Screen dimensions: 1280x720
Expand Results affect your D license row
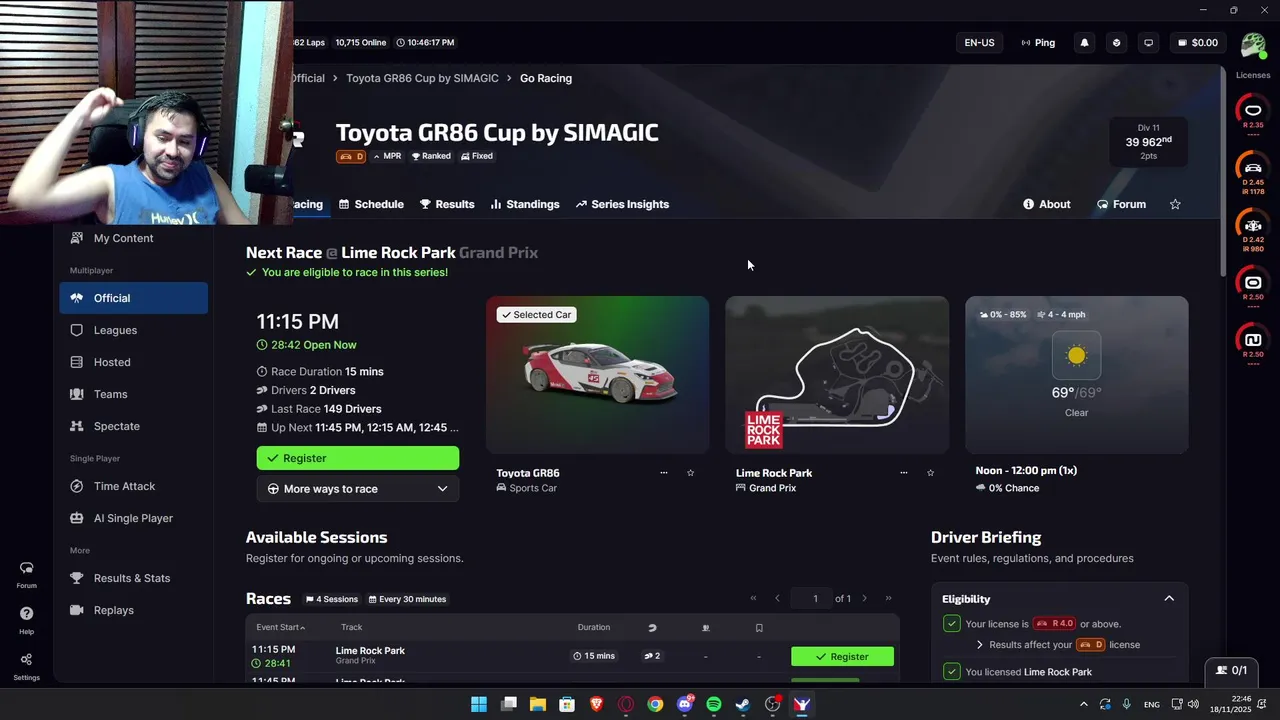point(1056,645)
